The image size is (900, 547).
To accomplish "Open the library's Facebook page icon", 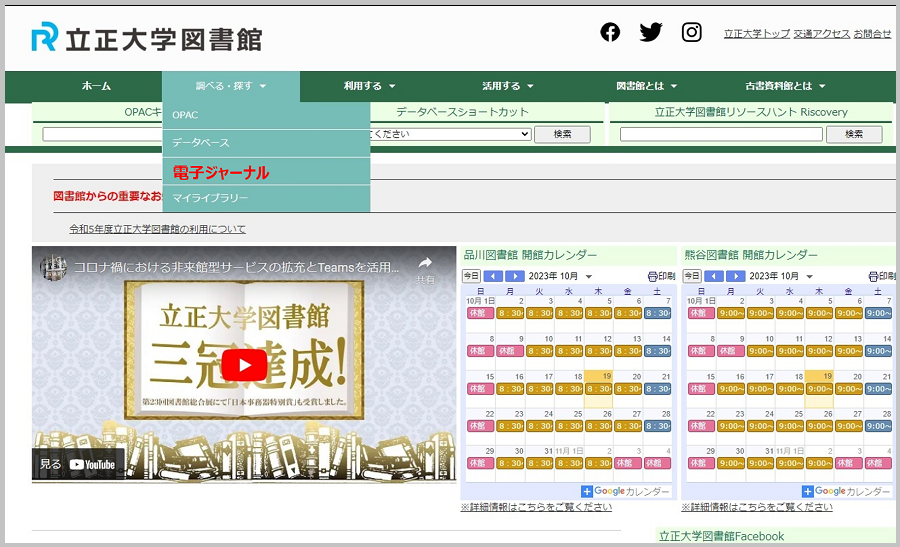I will point(610,32).
